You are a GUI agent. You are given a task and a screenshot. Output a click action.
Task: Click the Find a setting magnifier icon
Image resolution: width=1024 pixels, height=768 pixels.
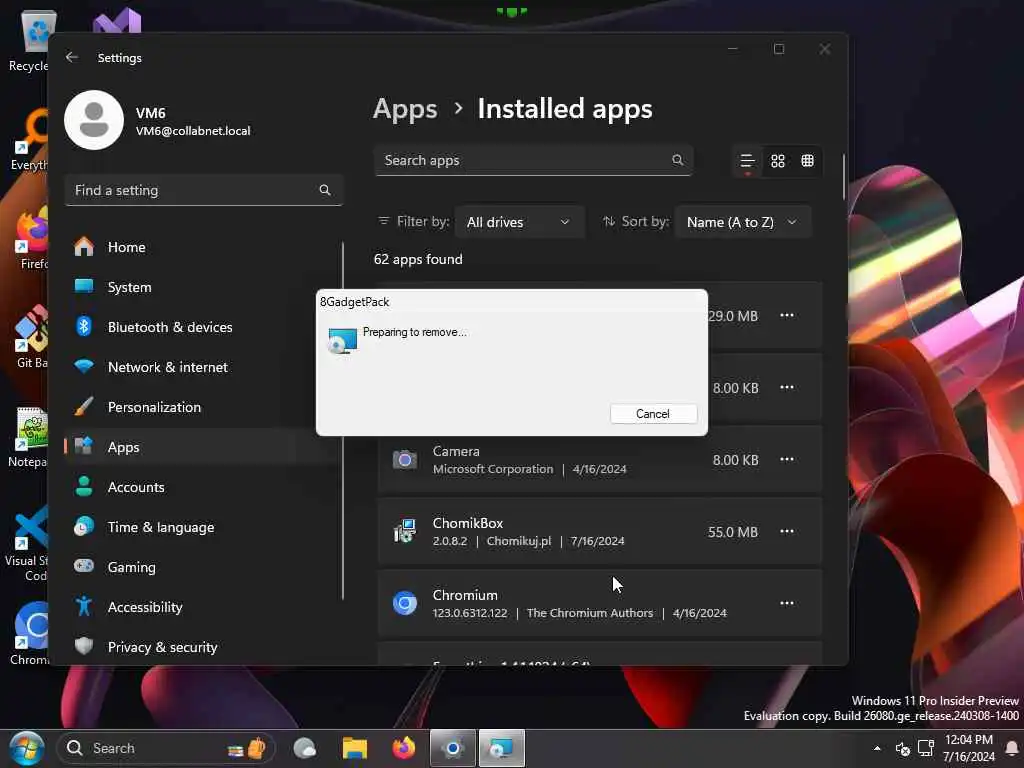click(x=325, y=190)
